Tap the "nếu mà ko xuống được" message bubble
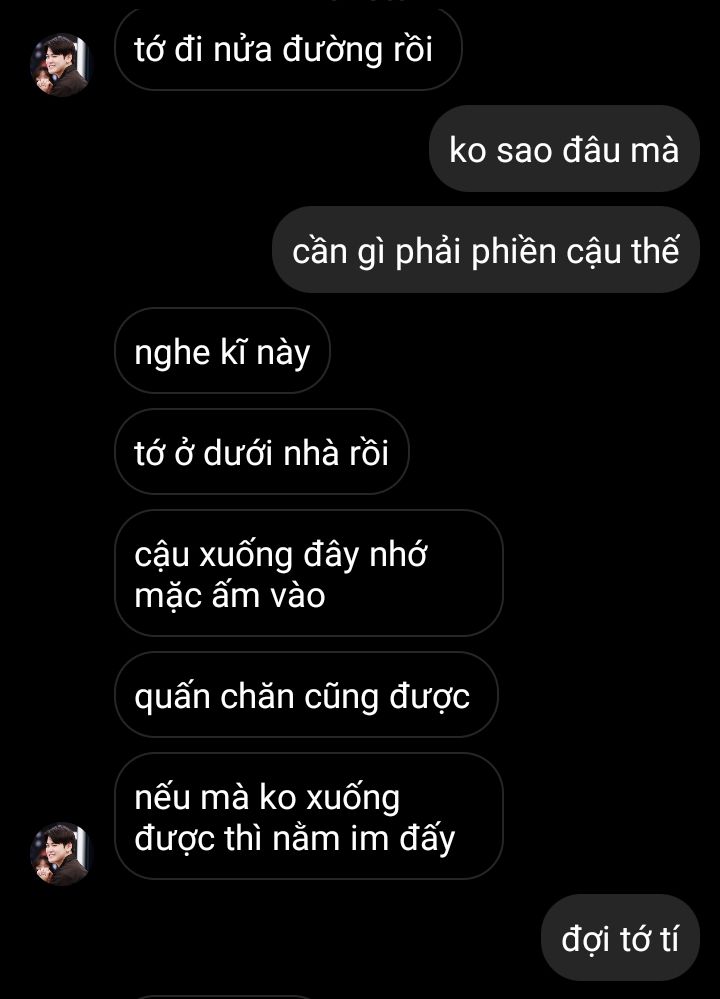Screen dimensions: 720x999 click(308, 816)
